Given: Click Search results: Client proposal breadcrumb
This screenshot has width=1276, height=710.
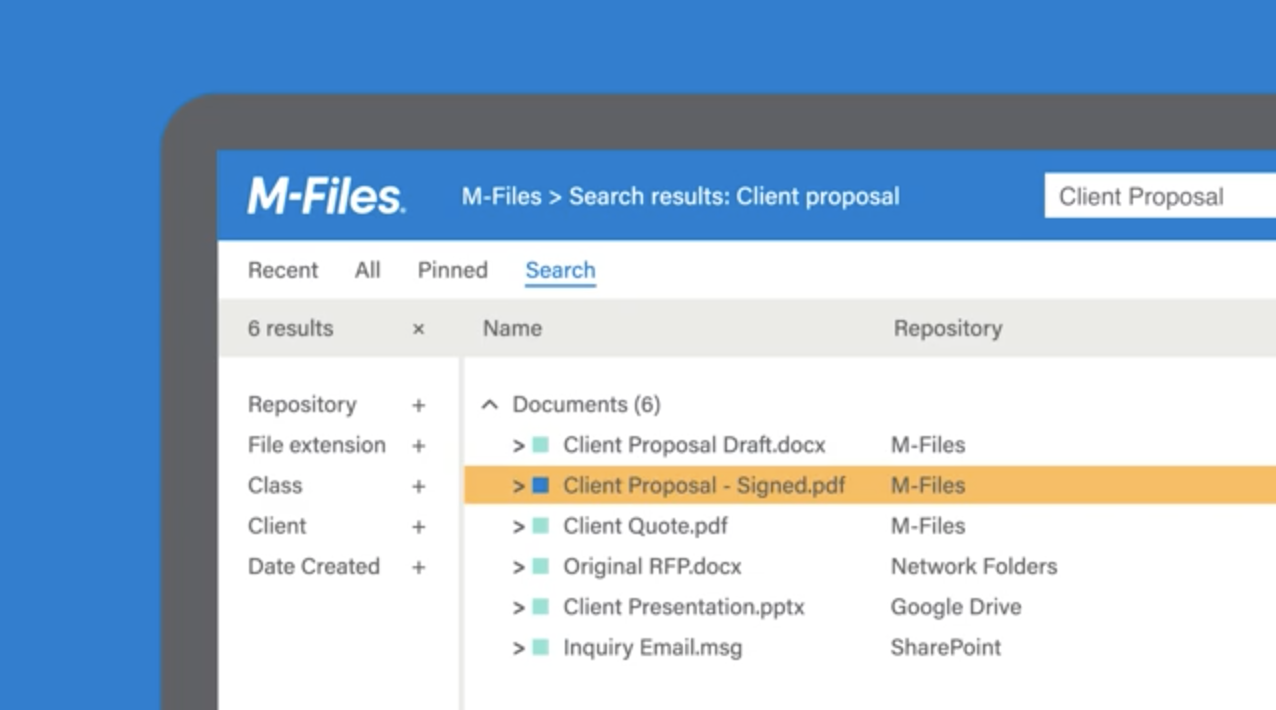Looking at the screenshot, I should point(734,197).
